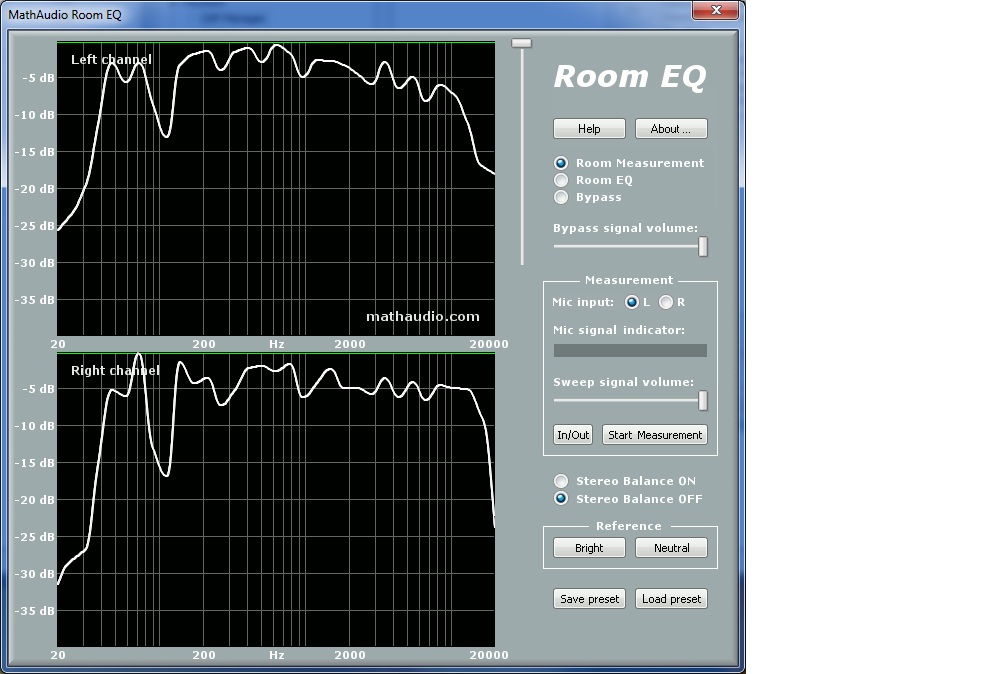Screen dimensions: 1008x674
Task: Enable Stereo Balance ON
Action: coord(561,481)
